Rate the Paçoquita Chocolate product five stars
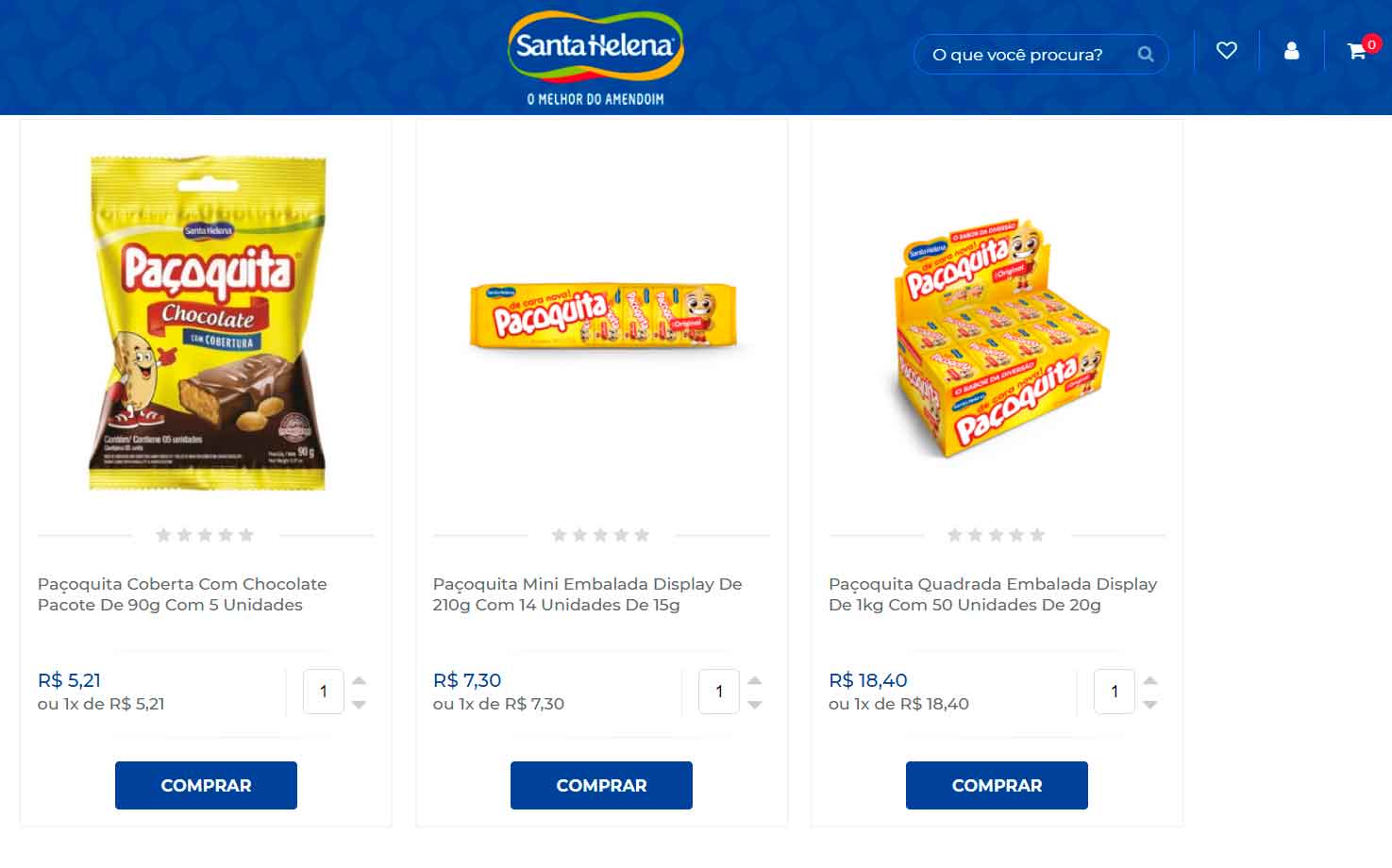The width and height of the screenshot is (1392, 868). point(246,535)
